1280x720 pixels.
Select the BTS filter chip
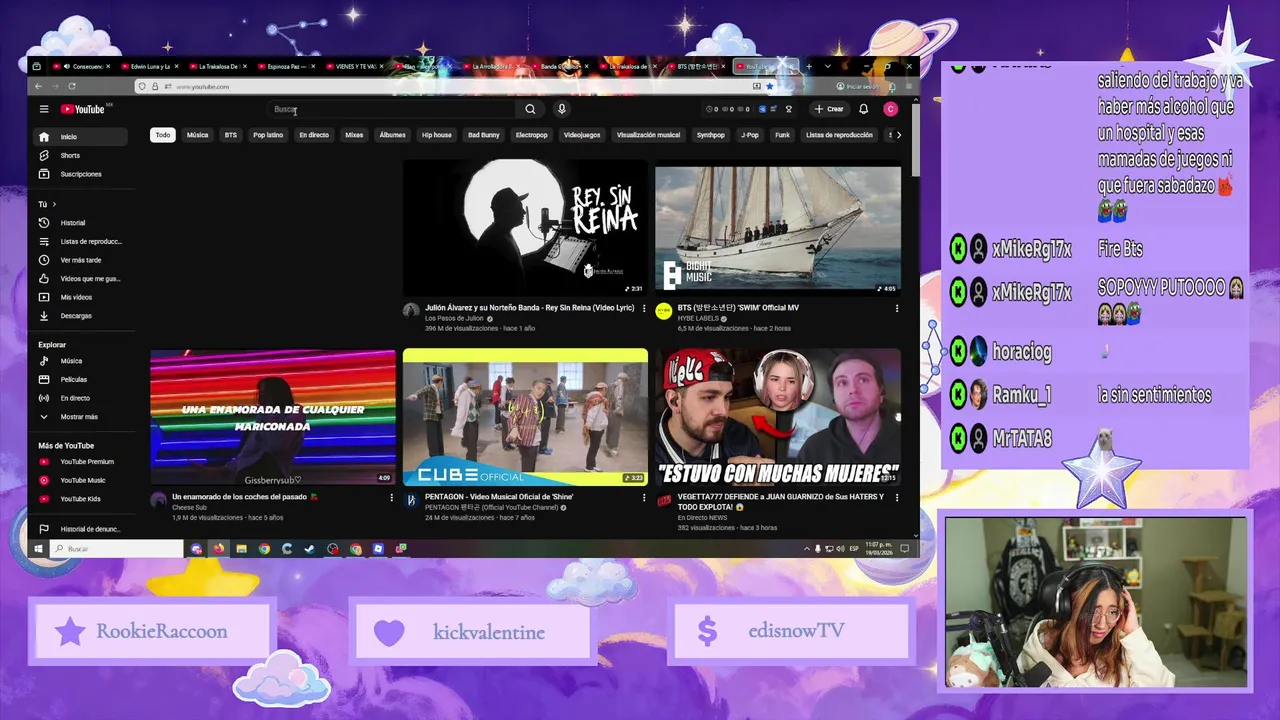click(231, 135)
